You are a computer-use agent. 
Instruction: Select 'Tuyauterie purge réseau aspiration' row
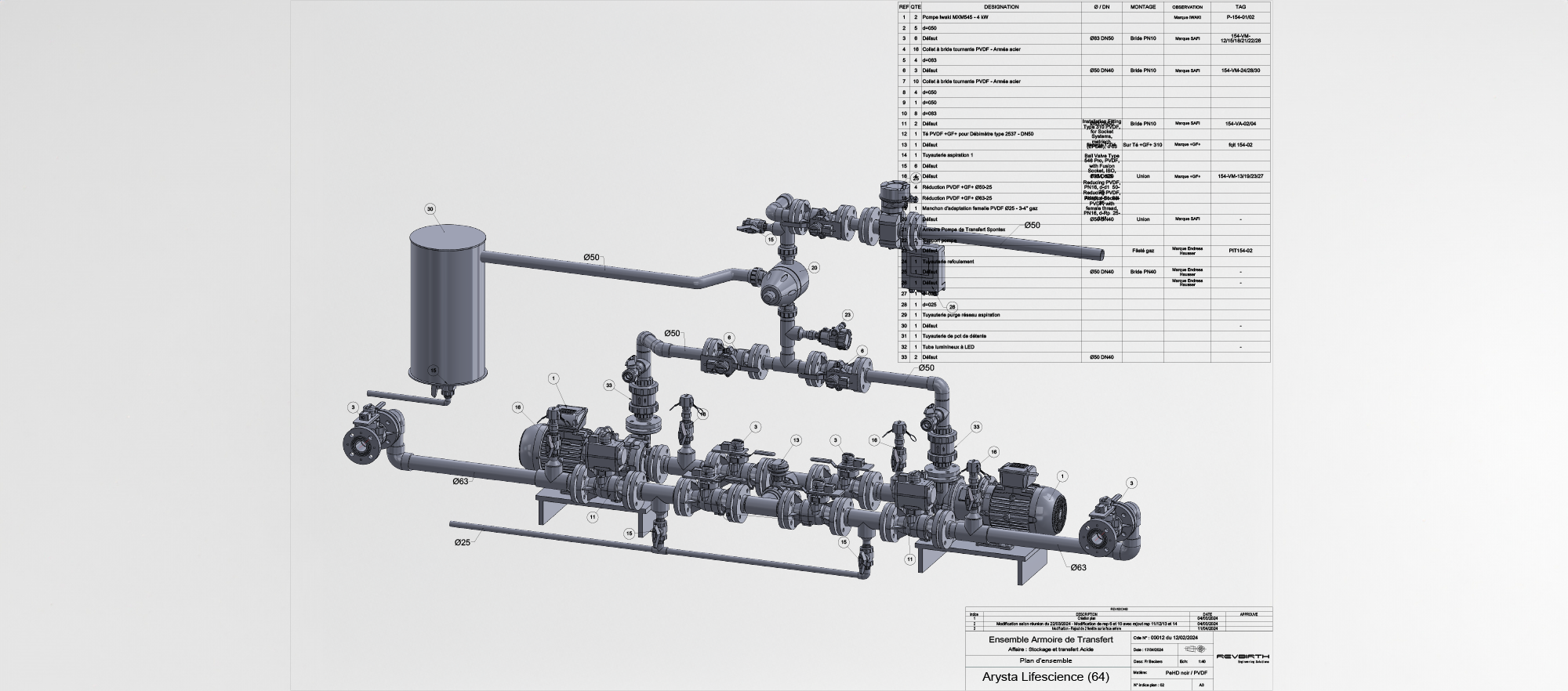1084,315
